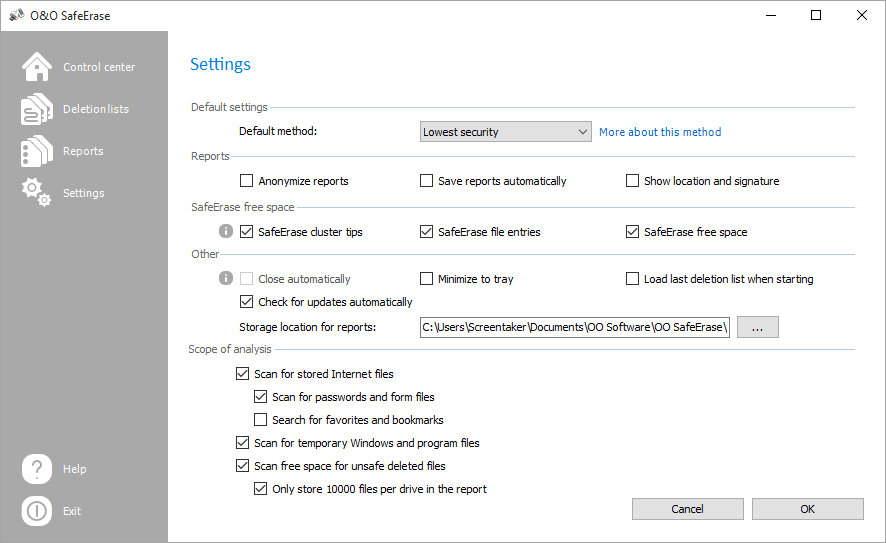Enable Save reports automatically
The height and width of the screenshot is (543, 886).
point(427,181)
